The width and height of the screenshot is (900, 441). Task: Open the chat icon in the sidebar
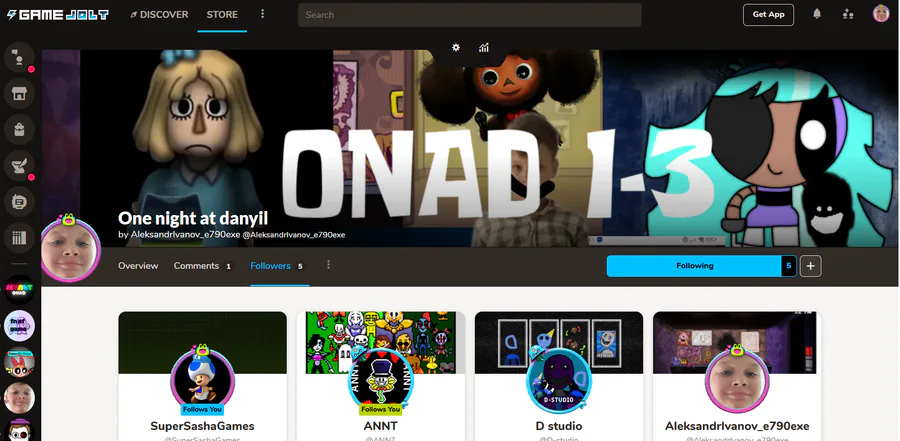point(20,57)
